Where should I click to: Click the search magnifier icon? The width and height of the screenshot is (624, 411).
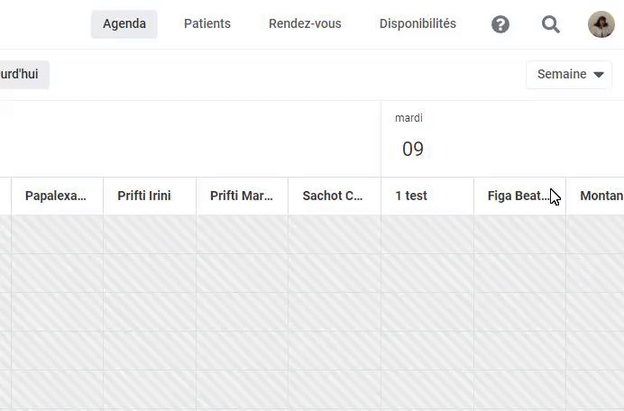(551, 24)
